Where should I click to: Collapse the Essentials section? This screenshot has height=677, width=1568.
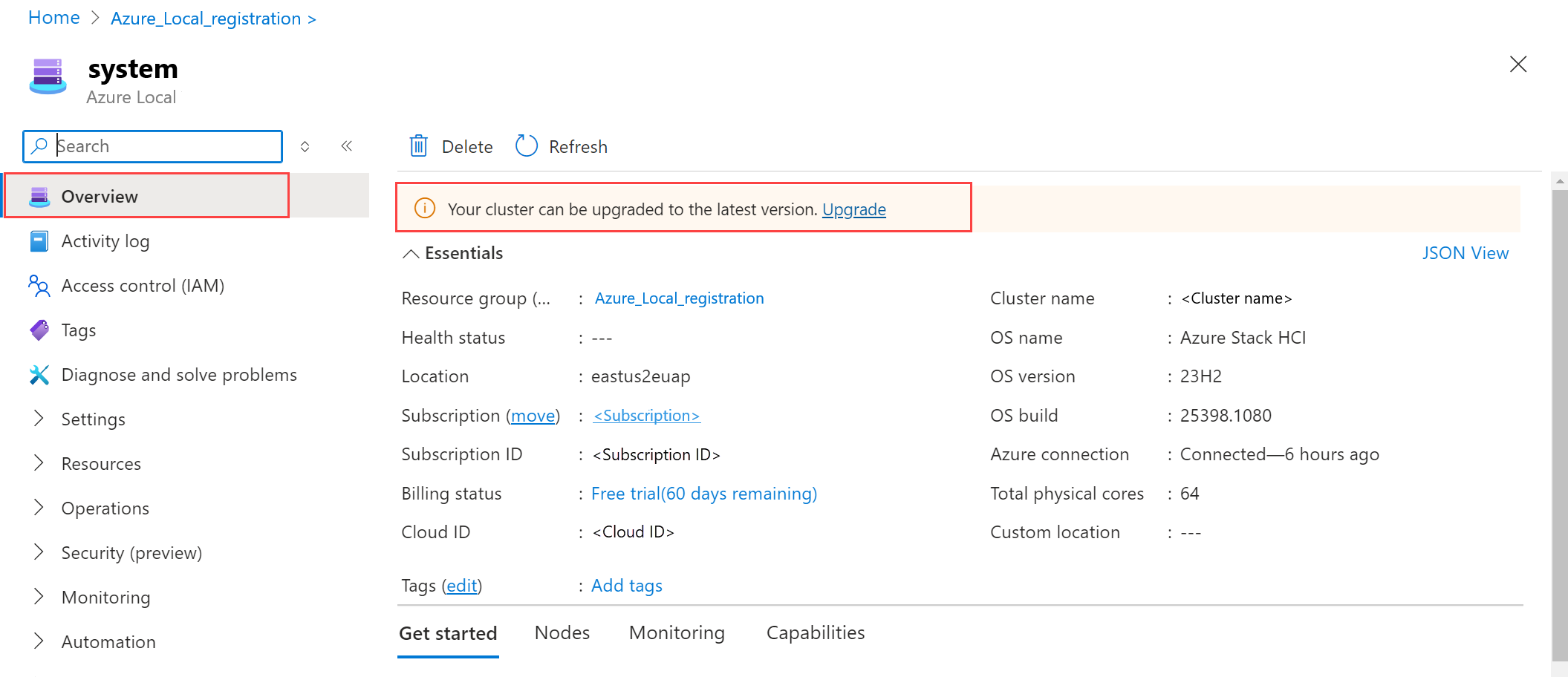pyautogui.click(x=411, y=253)
